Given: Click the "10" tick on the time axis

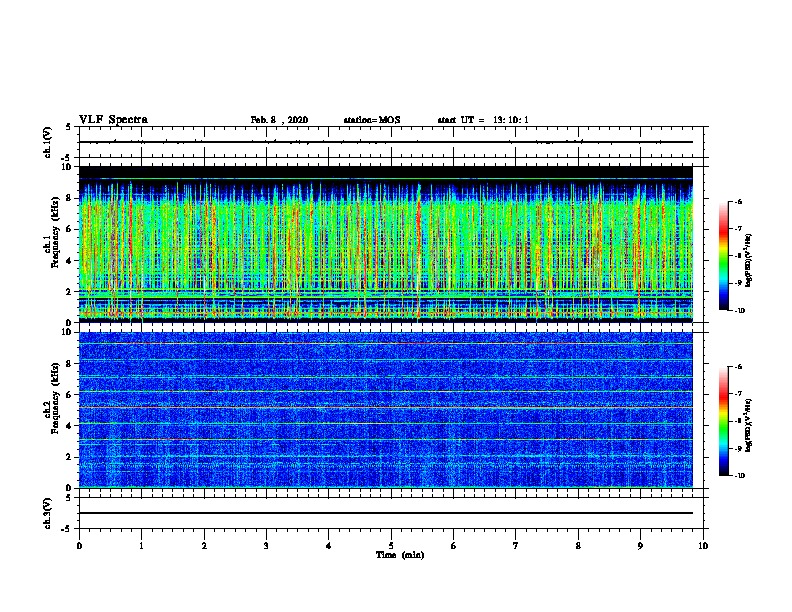Looking at the screenshot, I should pyautogui.click(x=703, y=546).
